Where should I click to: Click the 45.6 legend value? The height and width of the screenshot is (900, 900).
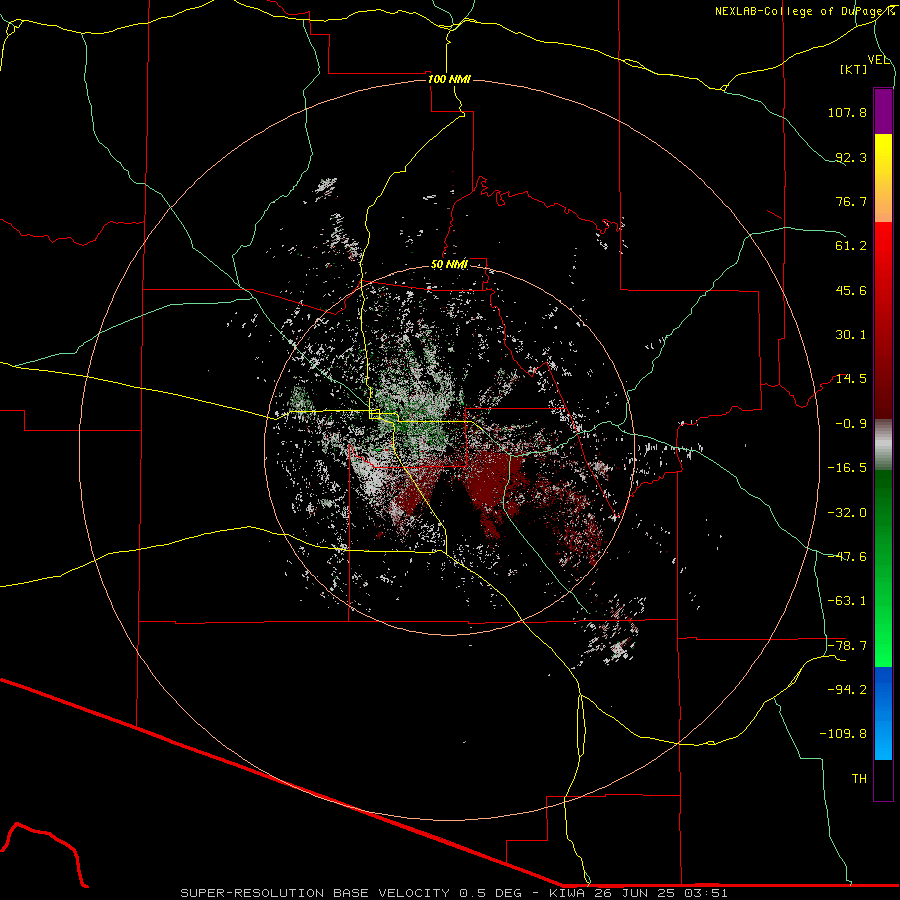click(851, 290)
